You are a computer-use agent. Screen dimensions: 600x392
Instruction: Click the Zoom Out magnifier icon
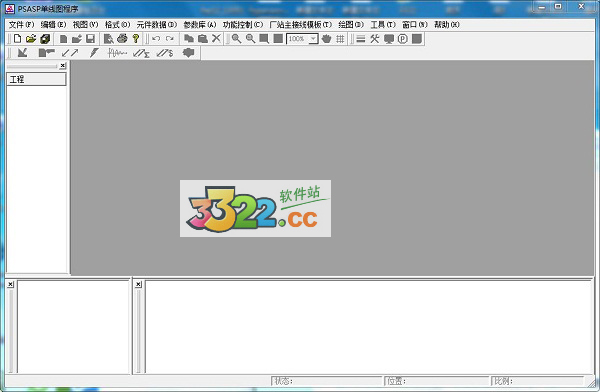pyautogui.click(x=250, y=39)
